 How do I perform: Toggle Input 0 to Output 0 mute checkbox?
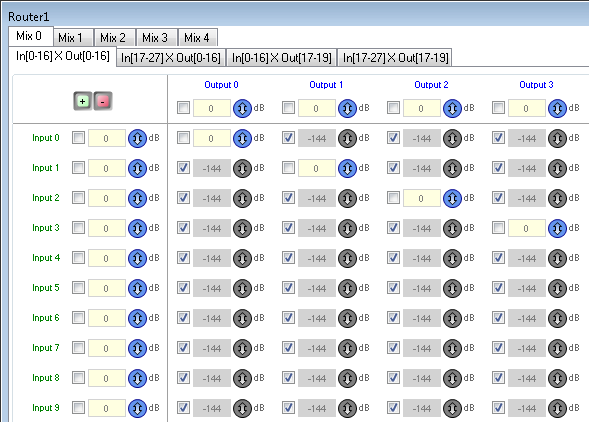pyautogui.click(x=183, y=138)
